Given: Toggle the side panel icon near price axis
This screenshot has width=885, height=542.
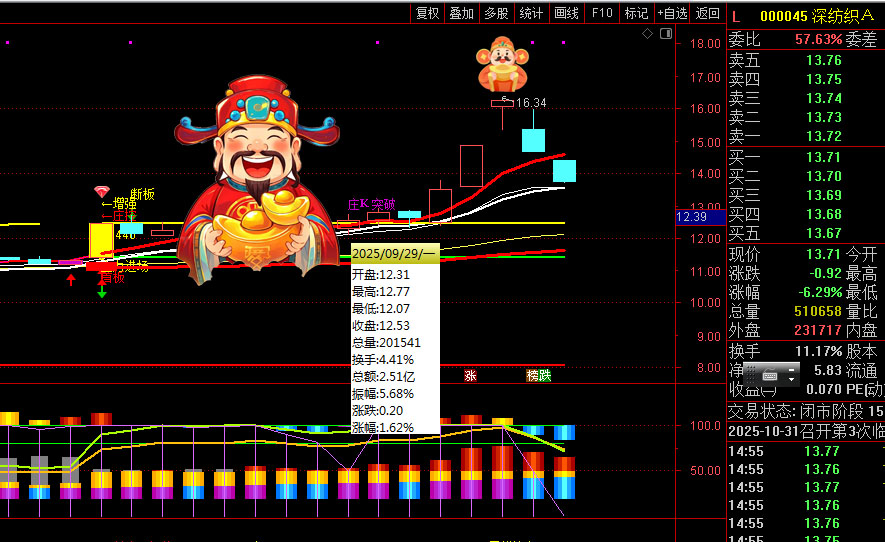Looking at the screenshot, I should pos(664,34).
